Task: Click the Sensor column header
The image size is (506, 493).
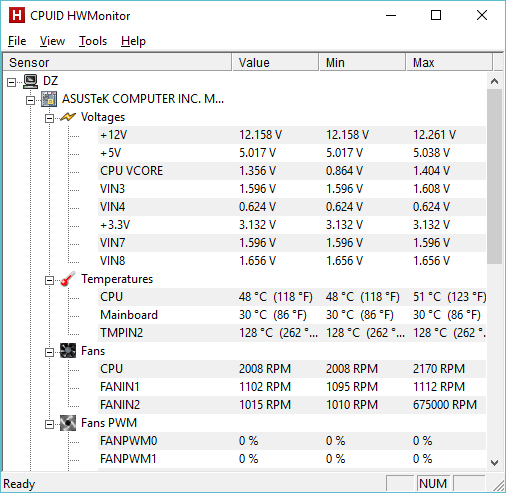Action: tap(117, 62)
